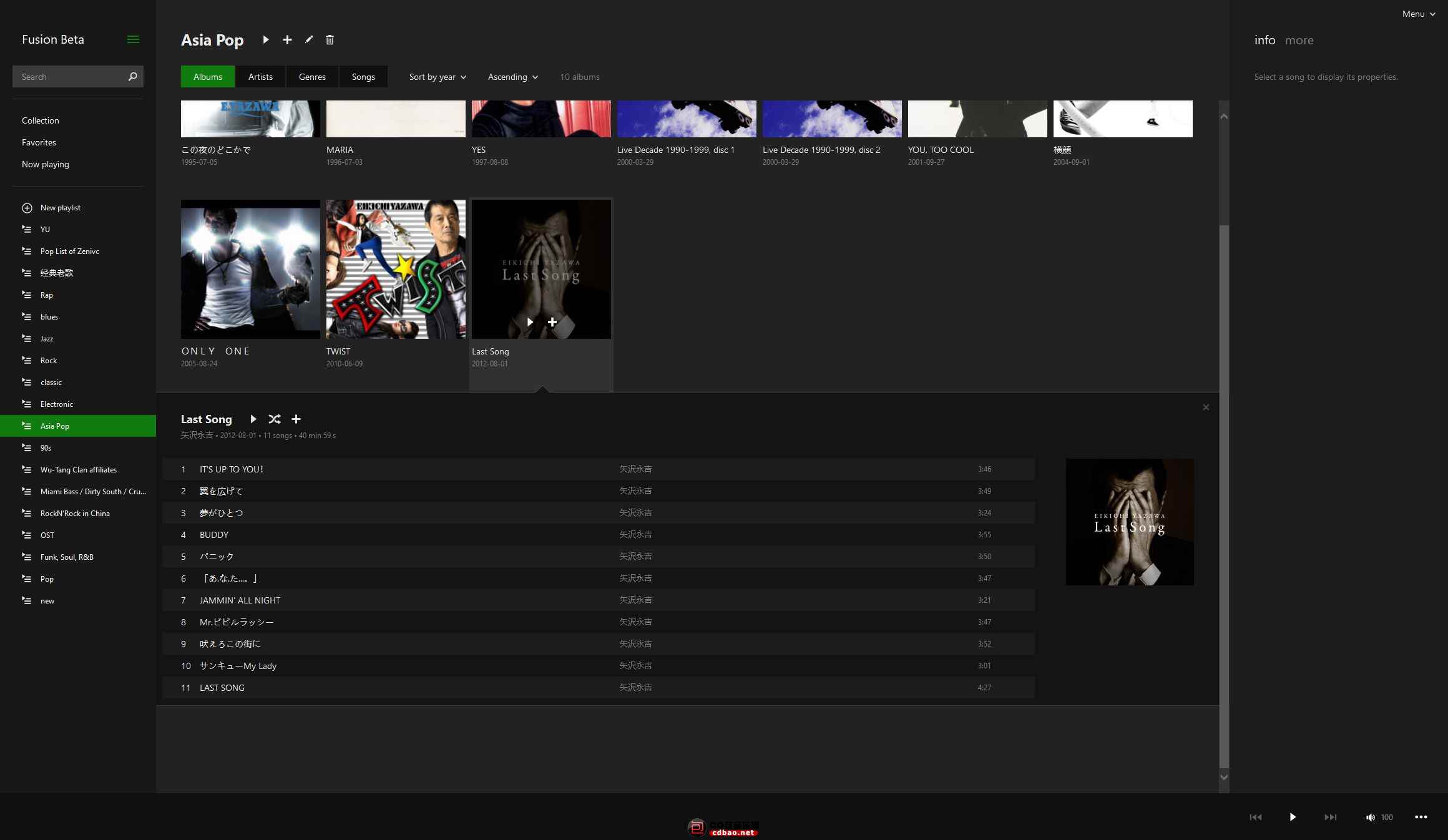Open the Ascending order dropdown
Viewport: 1448px width, 840px height.
point(512,77)
